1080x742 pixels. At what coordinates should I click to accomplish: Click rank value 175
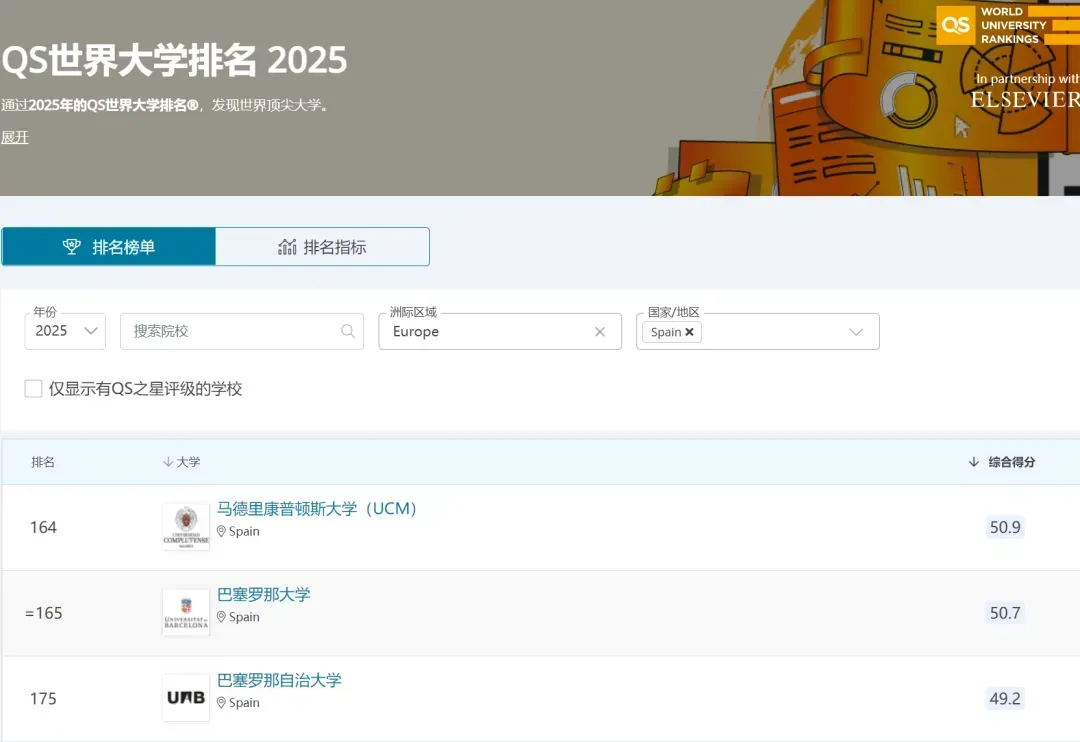(x=43, y=699)
